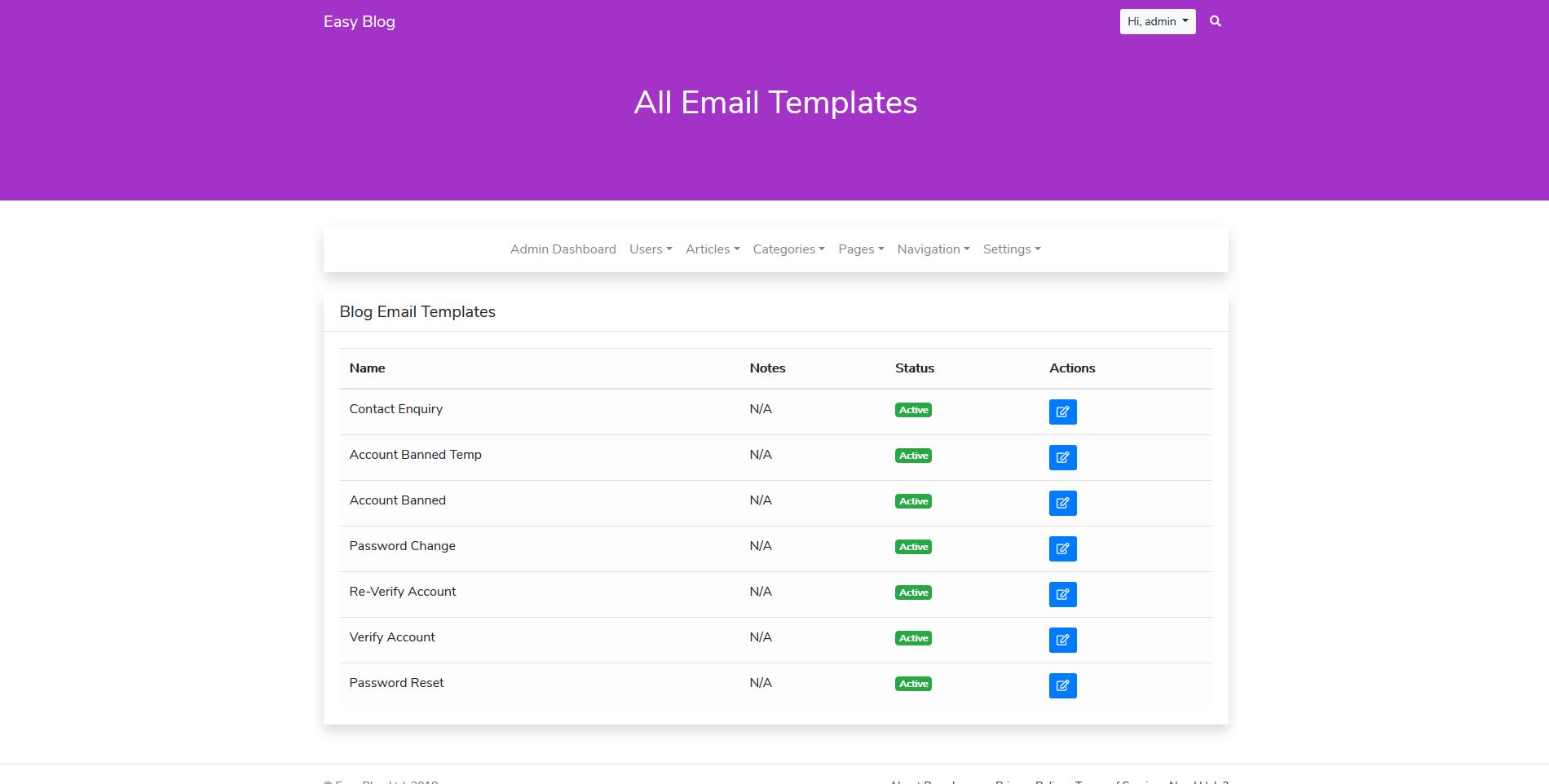
Task: Open editor for Password Reset template
Action: click(1062, 685)
